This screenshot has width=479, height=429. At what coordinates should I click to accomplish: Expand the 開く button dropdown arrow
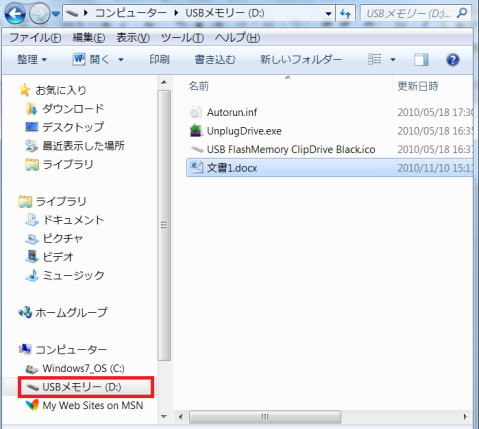(121, 60)
